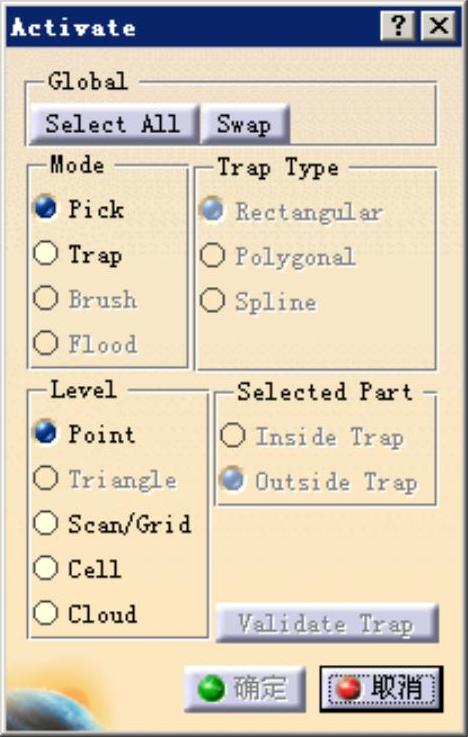Click the Select All button
Screen dimensions: 468x737
[113, 124]
